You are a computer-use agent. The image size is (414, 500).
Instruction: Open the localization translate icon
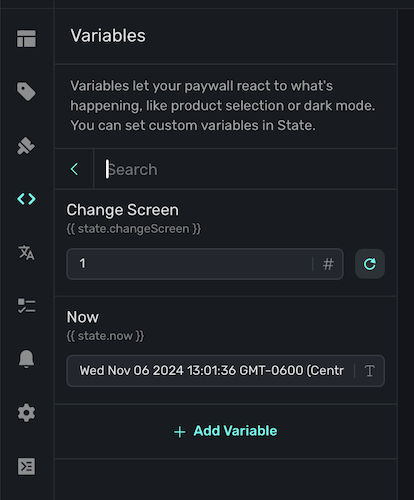click(26, 252)
